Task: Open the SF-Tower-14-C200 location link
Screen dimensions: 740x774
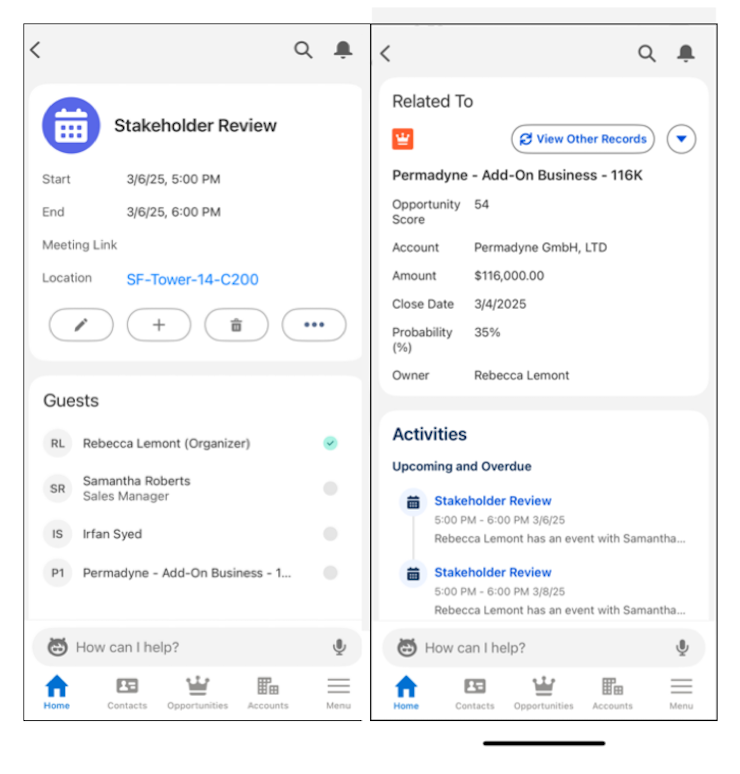Action: (x=192, y=280)
